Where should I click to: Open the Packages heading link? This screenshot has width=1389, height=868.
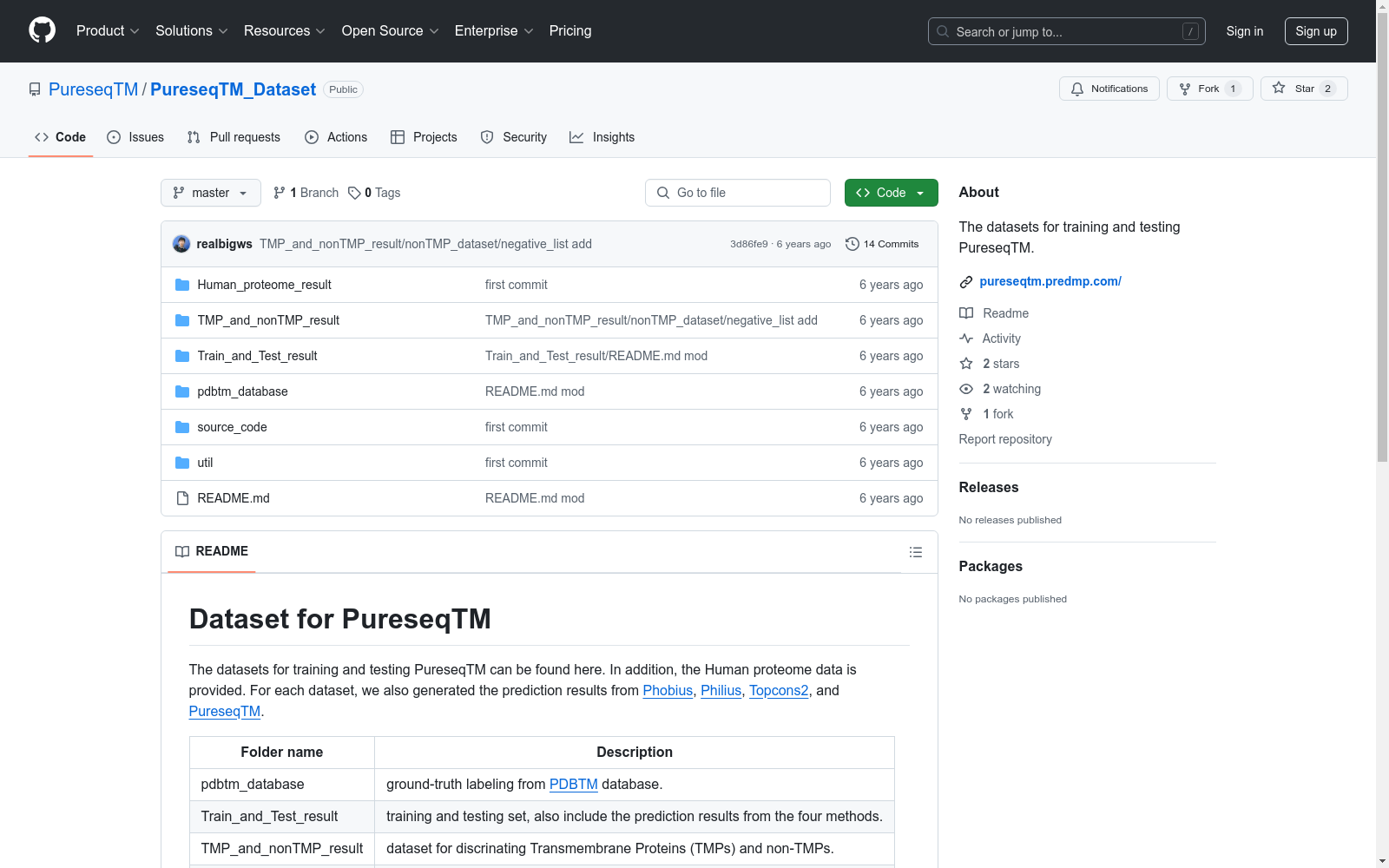(x=991, y=566)
